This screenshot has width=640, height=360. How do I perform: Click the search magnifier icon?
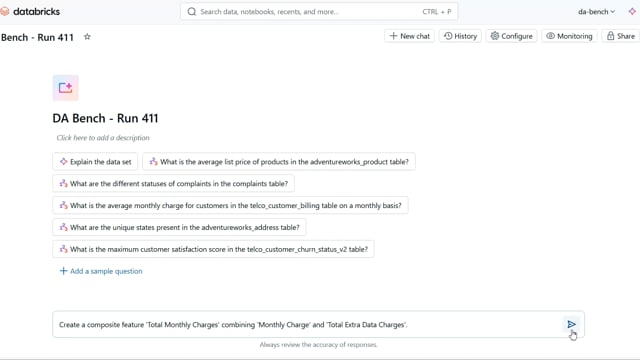coord(191,12)
